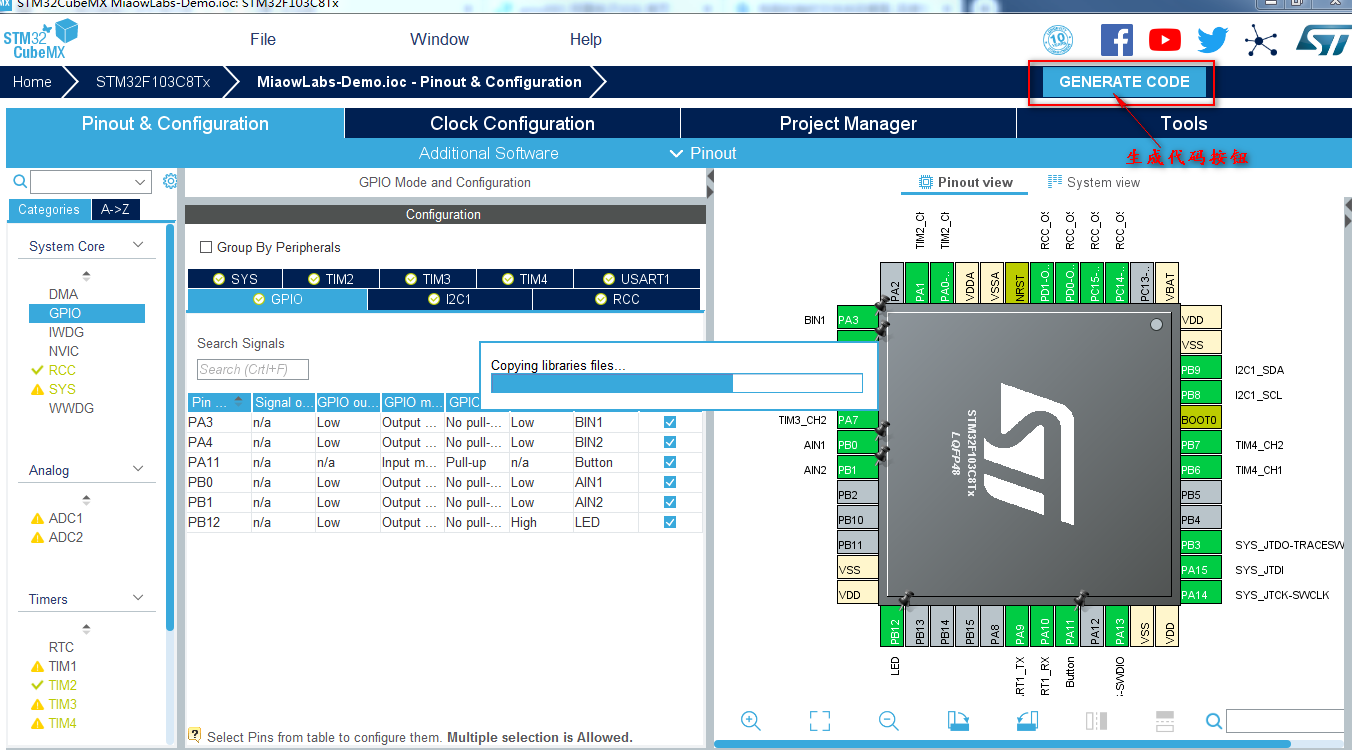The height and width of the screenshot is (755, 1352).
Task: Click the copying libraries progress bar
Action: click(x=677, y=383)
